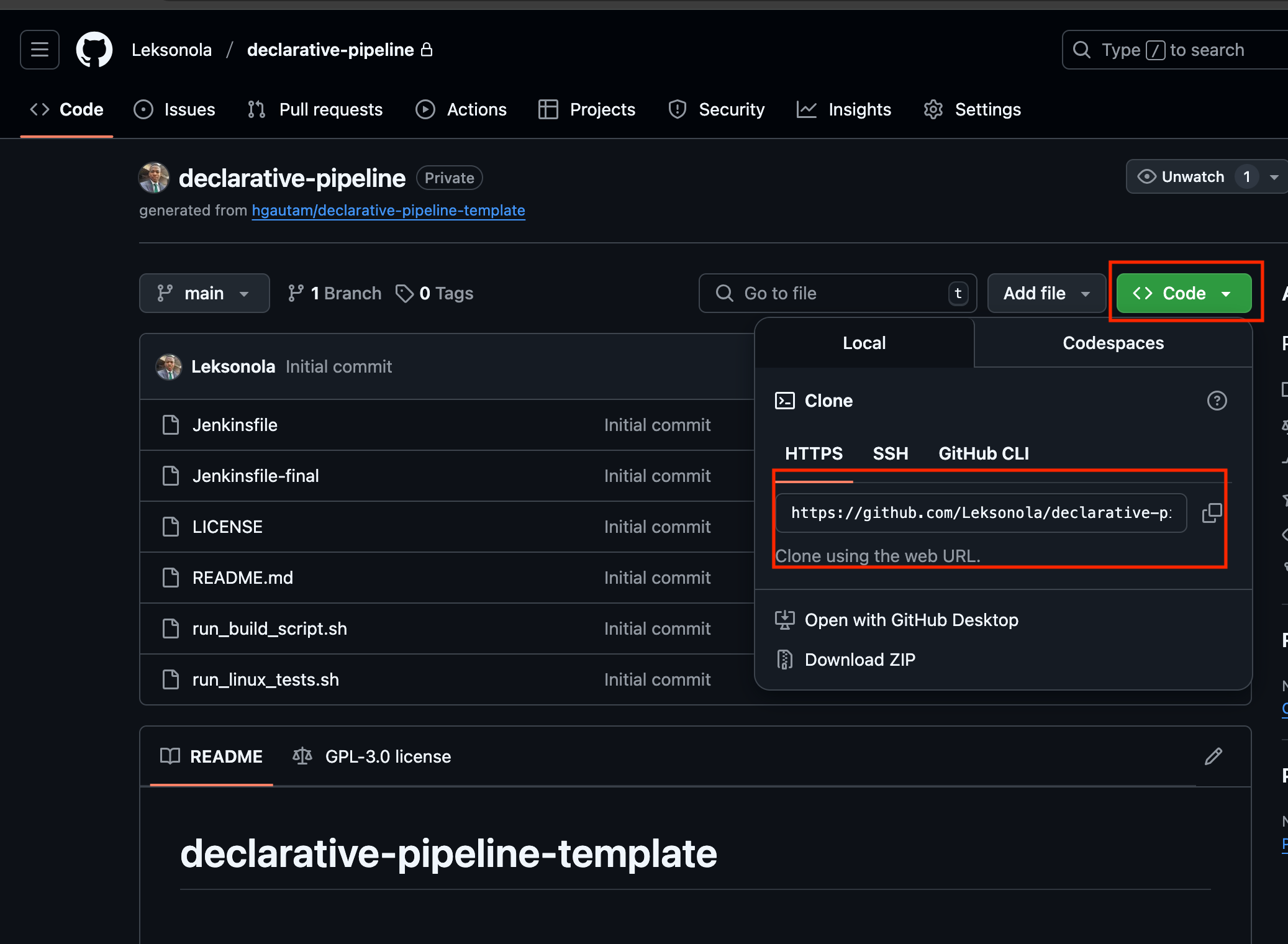
Task: Click the file icon beside Jenkinsfile
Action: pos(170,425)
